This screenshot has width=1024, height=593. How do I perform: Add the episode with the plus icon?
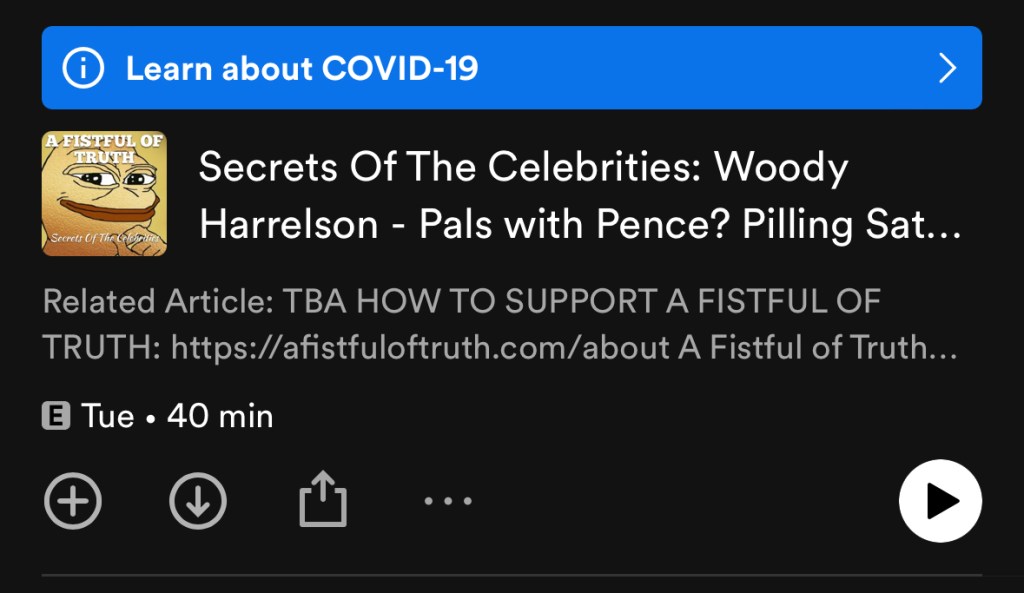click(73, 501)
